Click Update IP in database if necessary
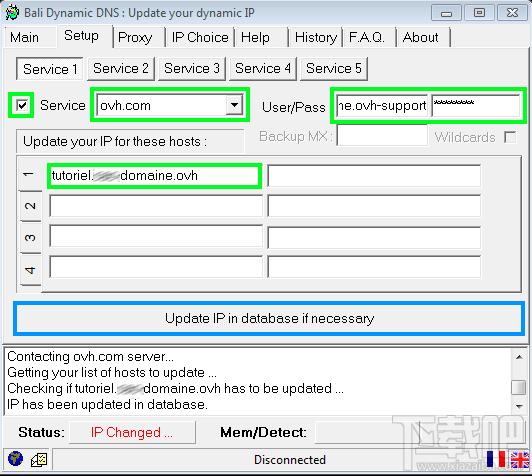 [x=269, y=318]
